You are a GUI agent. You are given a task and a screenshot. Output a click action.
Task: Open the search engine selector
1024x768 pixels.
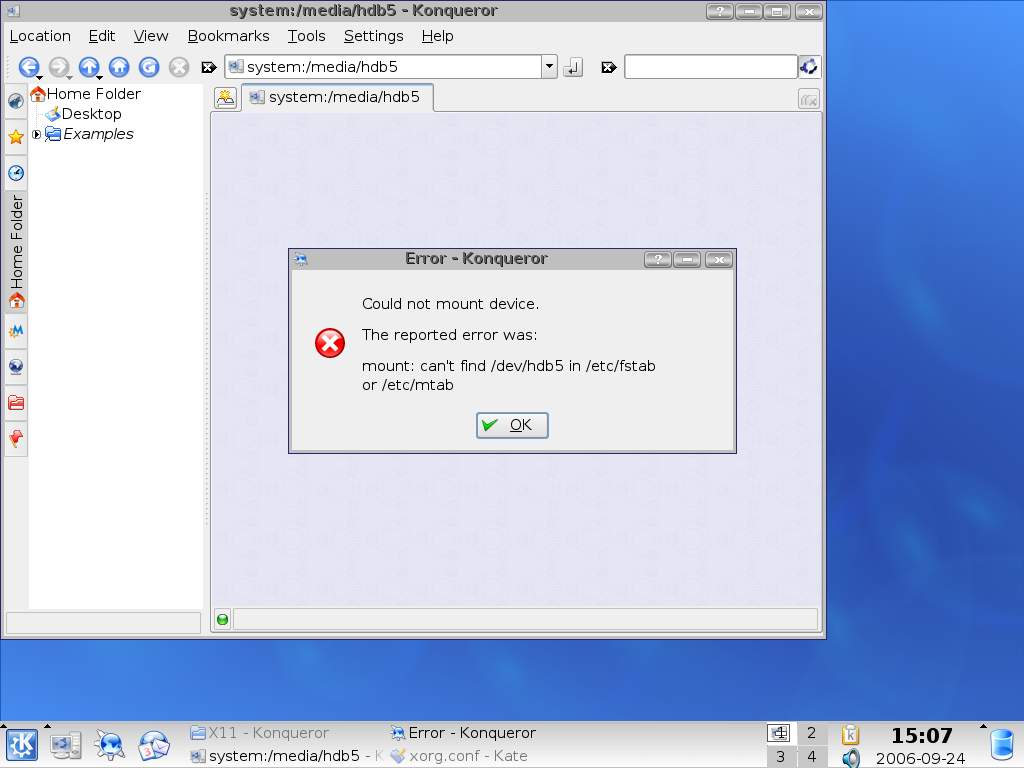pyautogui.click(x=809, y=67)
